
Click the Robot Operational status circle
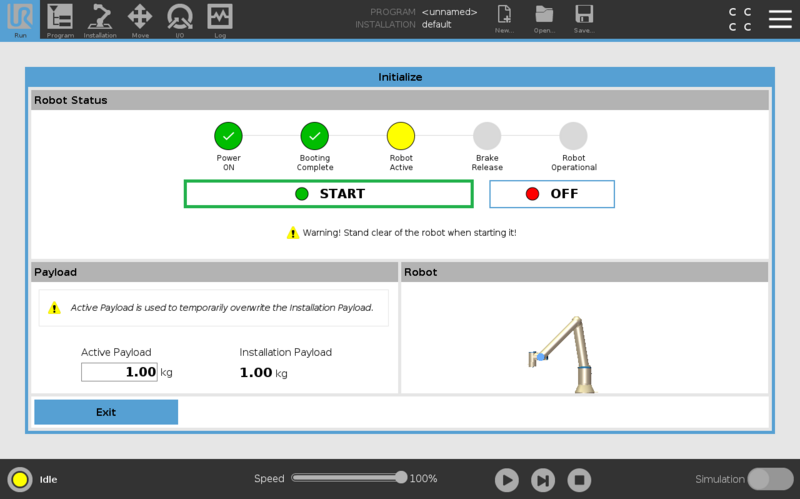[573, 136]
